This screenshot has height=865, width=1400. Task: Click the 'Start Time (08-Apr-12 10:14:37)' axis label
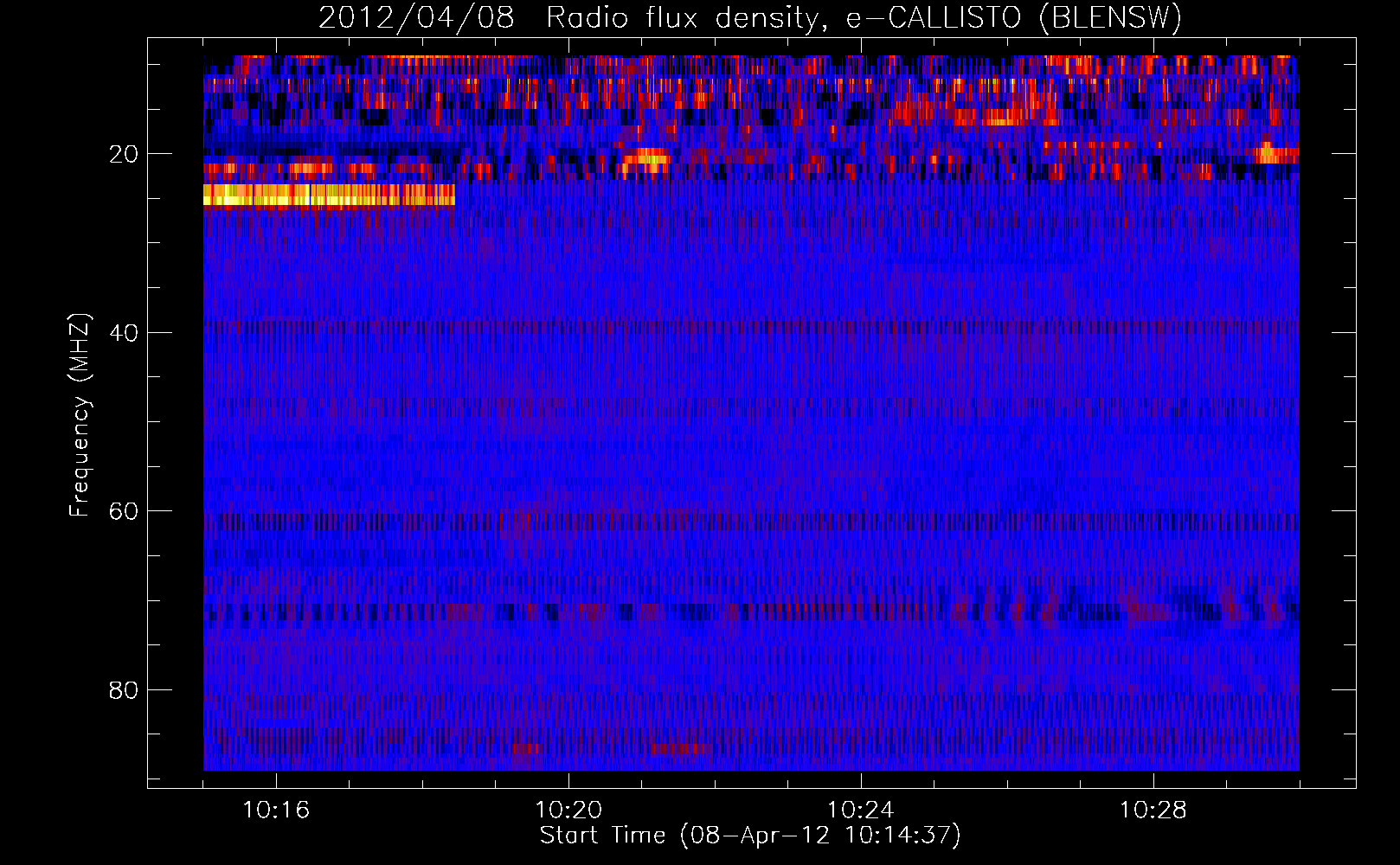(x=750, y=836)
